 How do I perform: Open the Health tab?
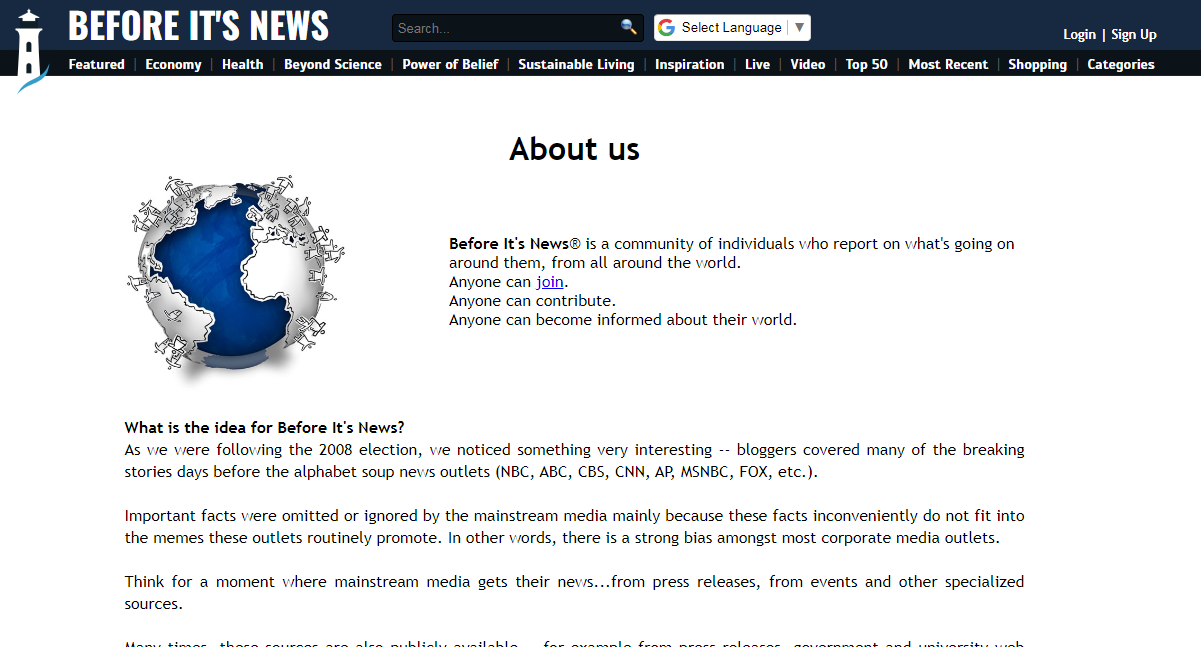[242, 64]
